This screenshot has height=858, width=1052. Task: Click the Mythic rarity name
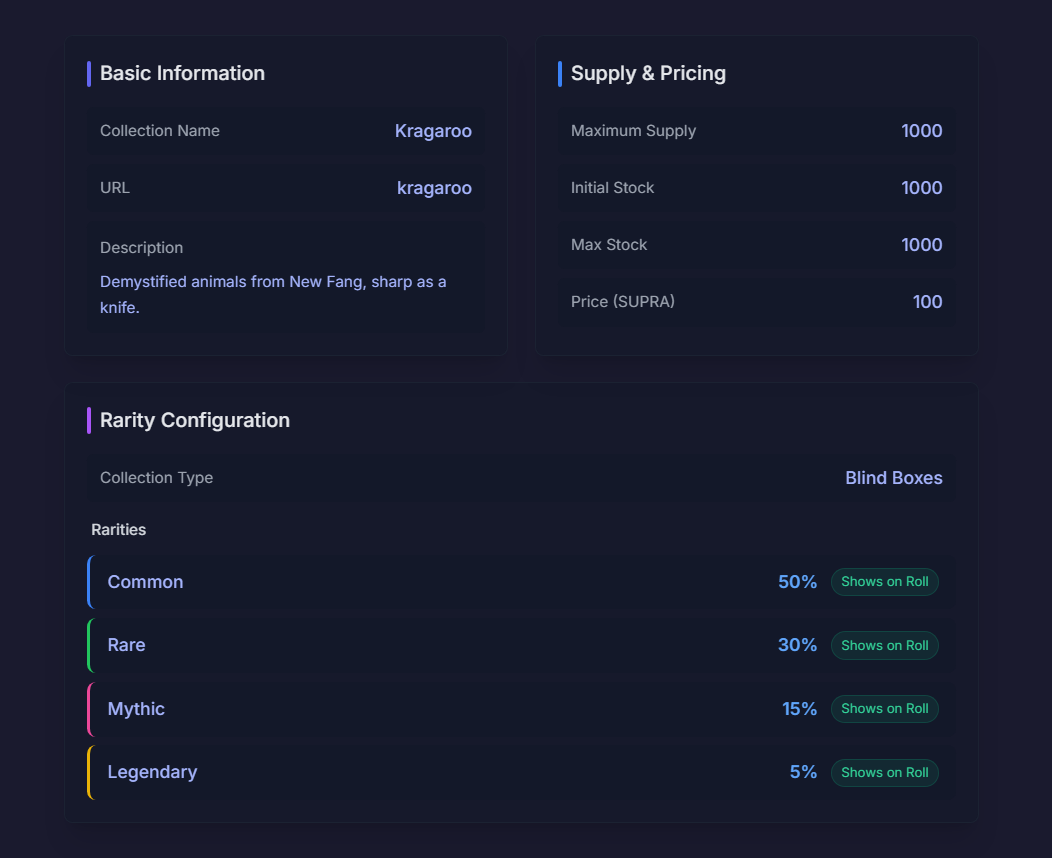pyautogui.click(x=136, y=709)
